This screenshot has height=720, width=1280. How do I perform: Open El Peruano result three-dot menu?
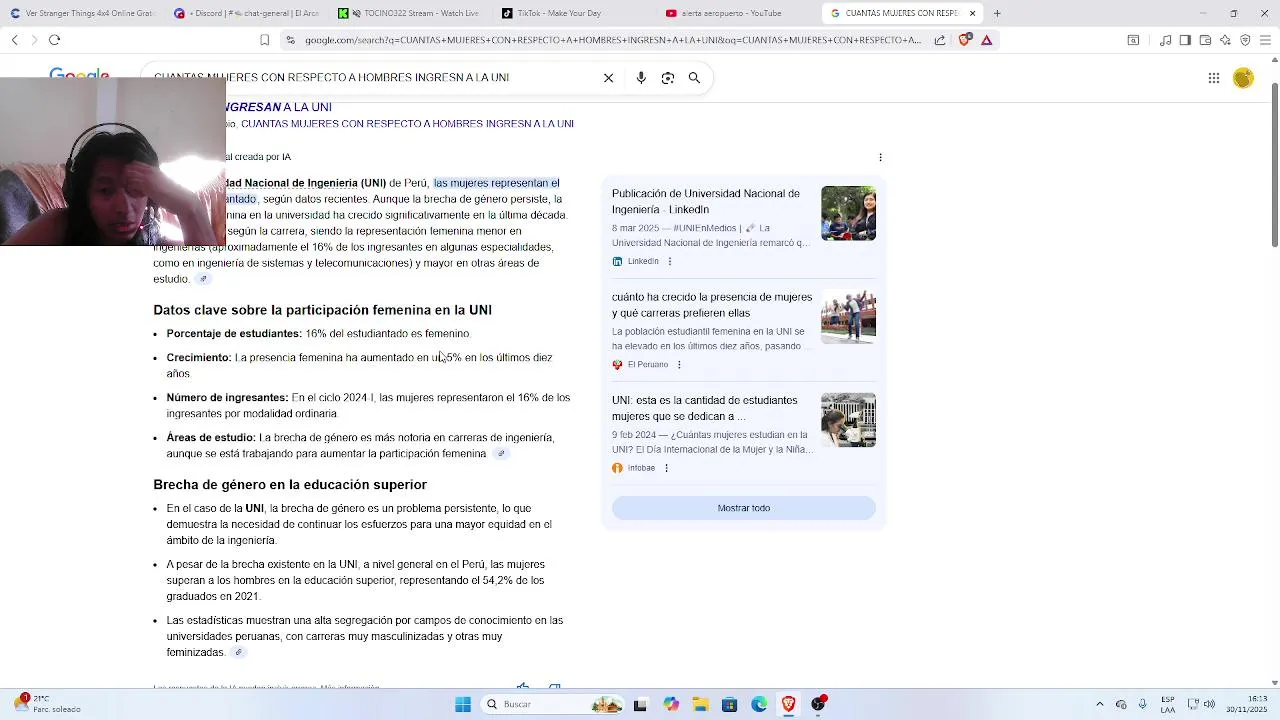(x=679, y=364)
